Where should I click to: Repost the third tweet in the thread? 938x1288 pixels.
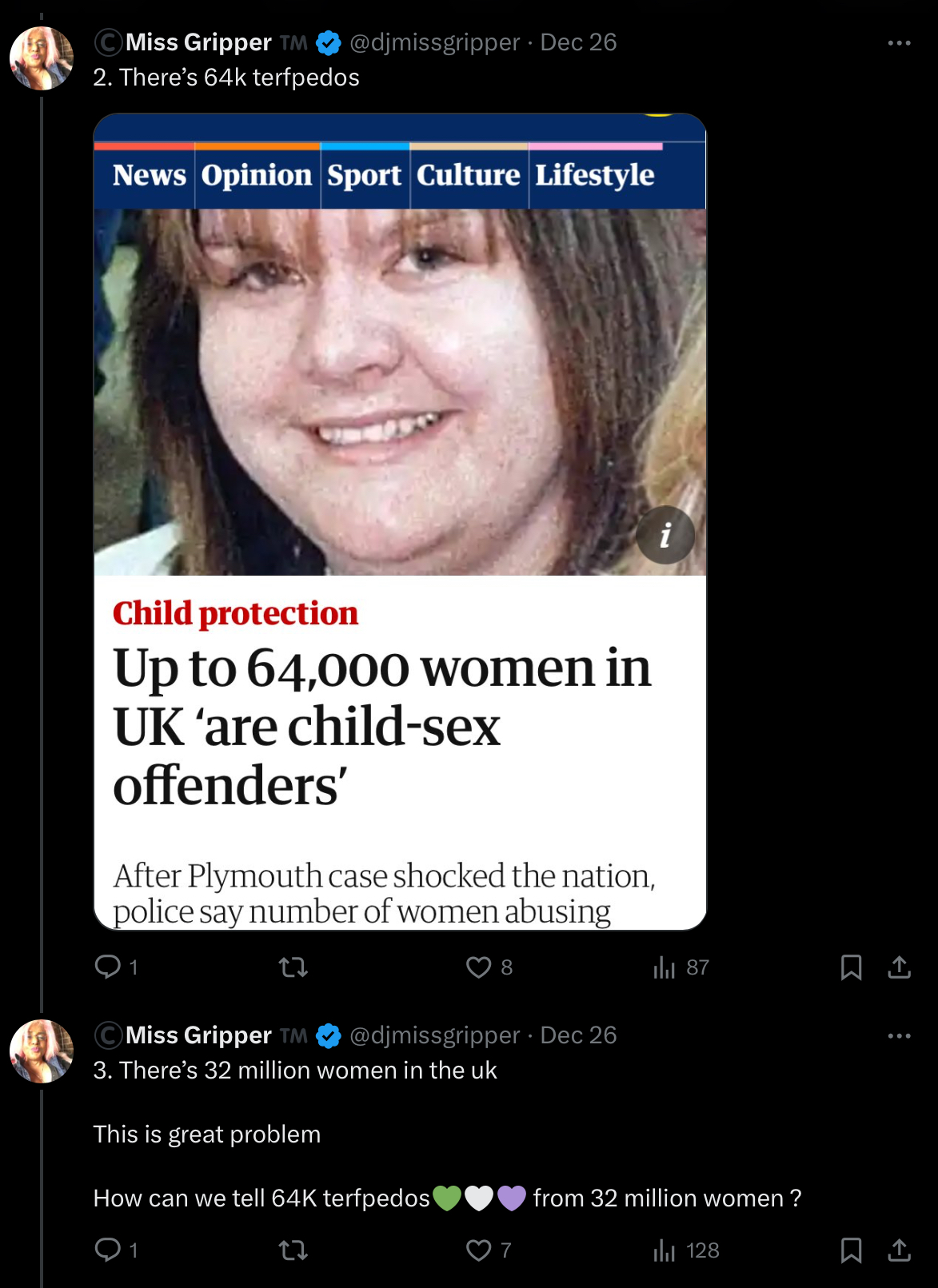tap(293, 1250)
